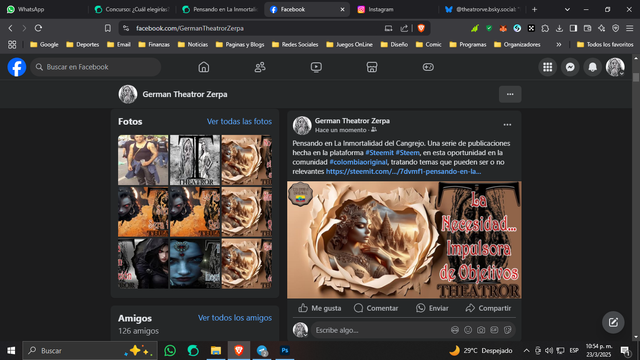Image resolution: width=640 pixels, height=360 pixels.
Task: Open the browser extensions puzzle icon
Action: [545, 28]
